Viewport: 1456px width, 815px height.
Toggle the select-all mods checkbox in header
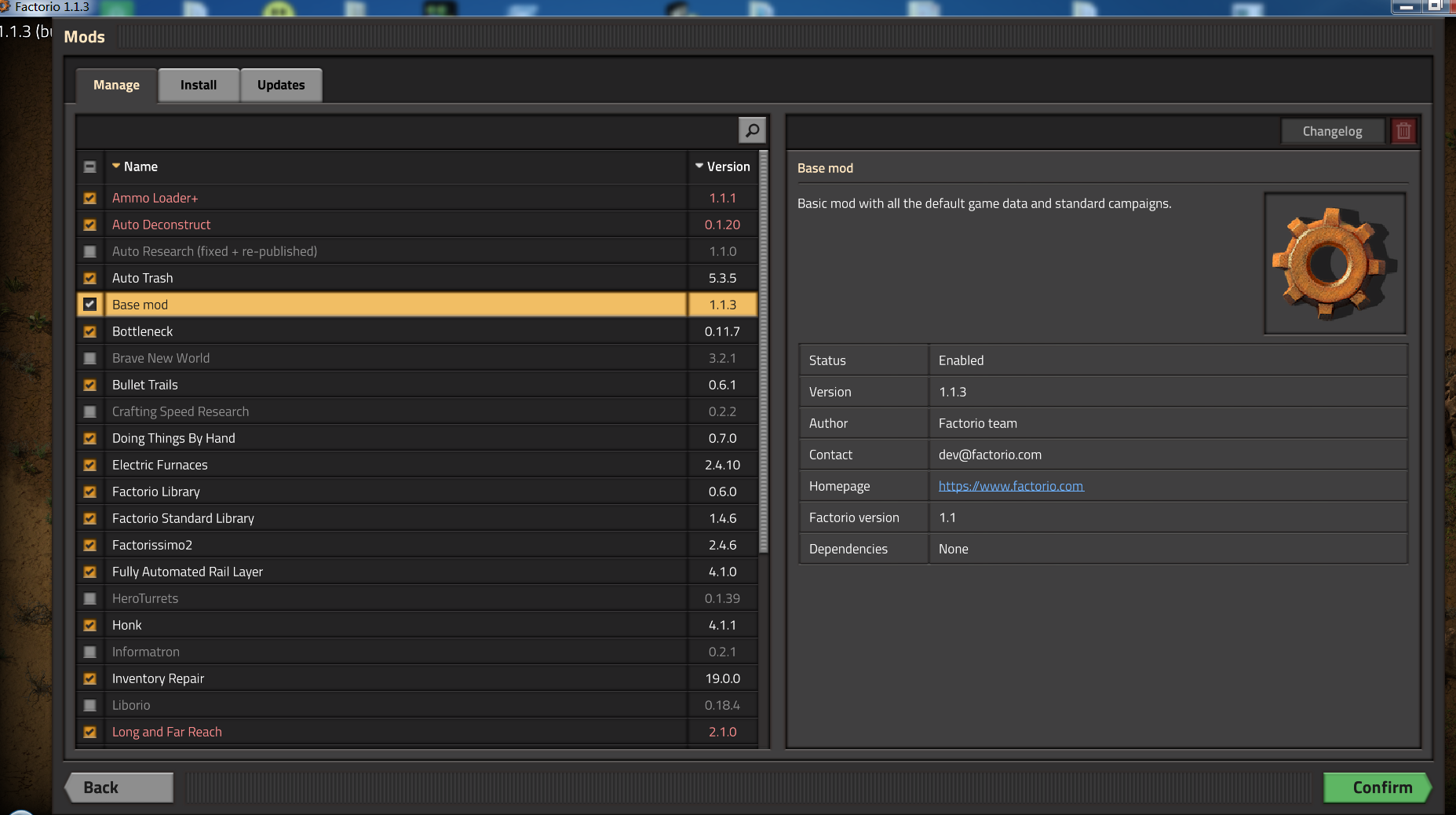(90, 166)
